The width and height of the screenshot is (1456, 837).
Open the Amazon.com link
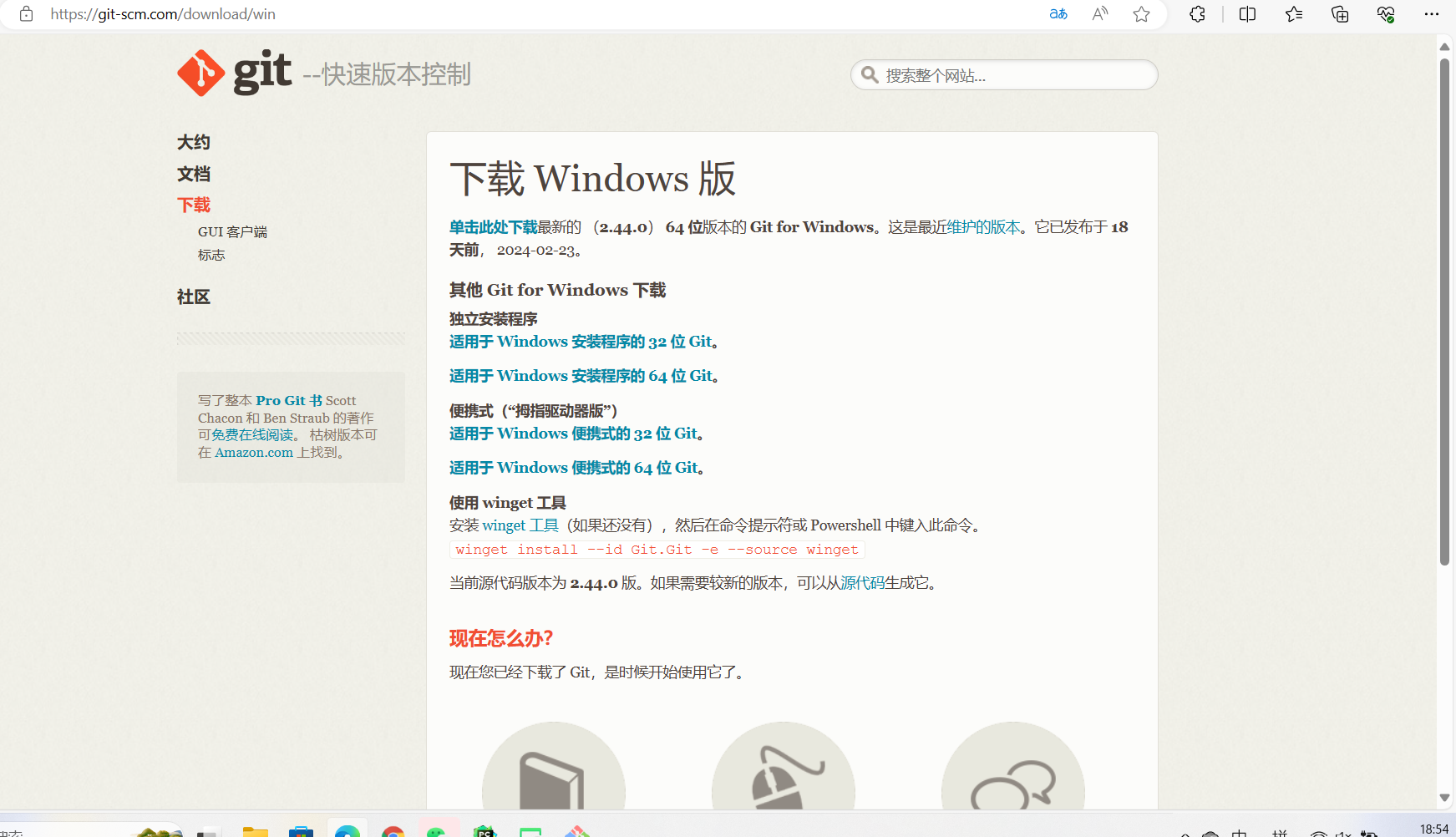pos(254,453)
